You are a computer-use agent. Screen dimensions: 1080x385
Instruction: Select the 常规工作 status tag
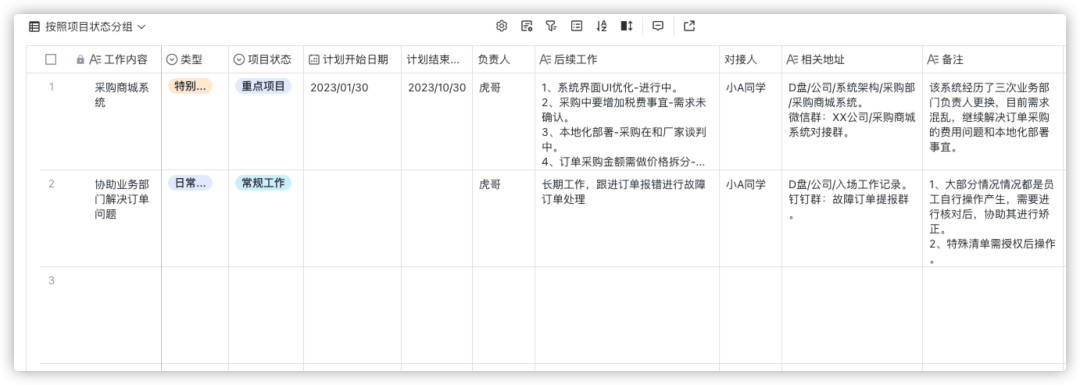263,183
